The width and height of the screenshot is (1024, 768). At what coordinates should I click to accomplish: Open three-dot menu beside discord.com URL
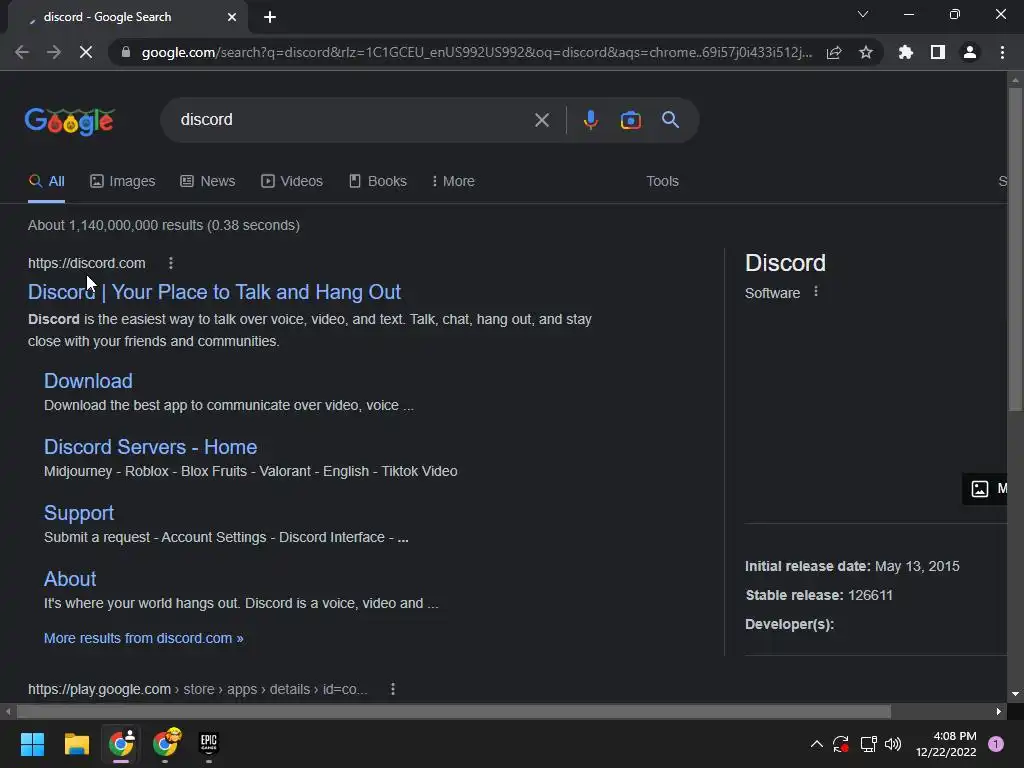click(170, 263)
